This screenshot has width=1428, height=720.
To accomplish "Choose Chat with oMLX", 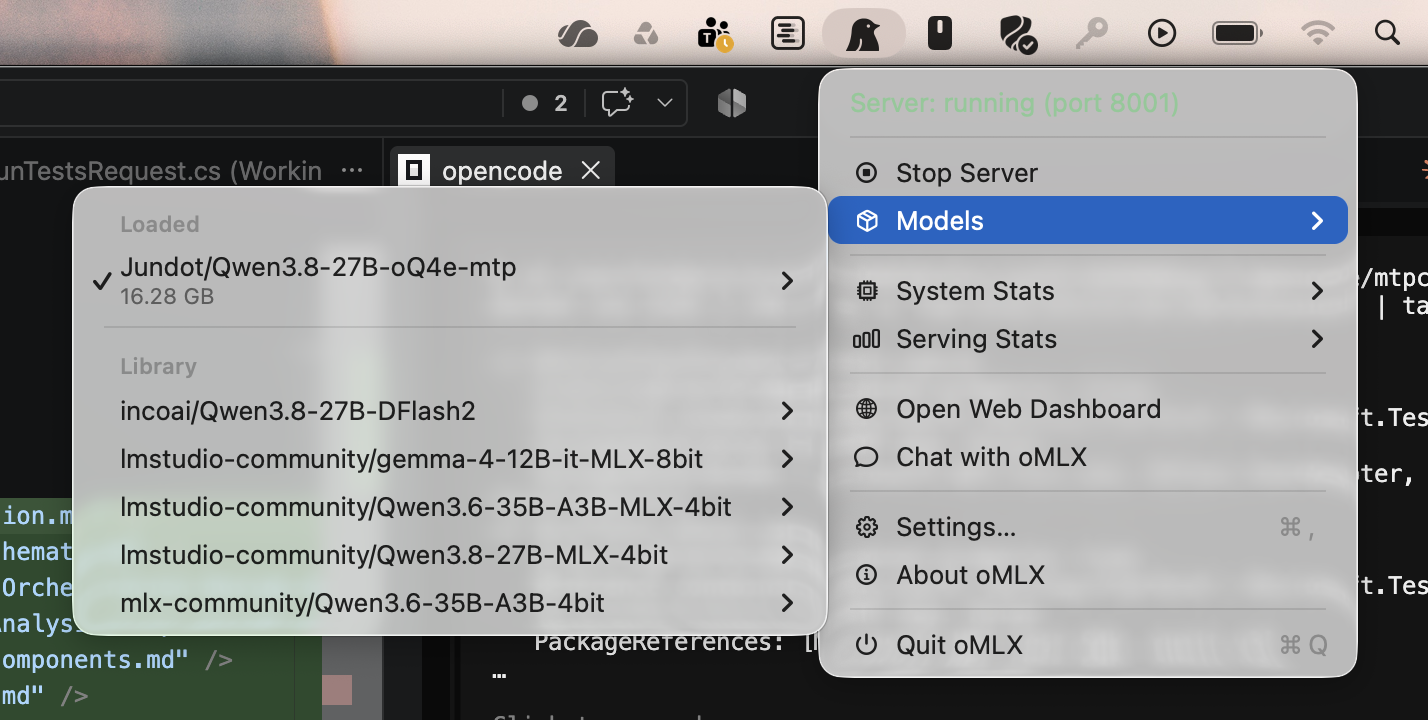I will (1088, 457).
